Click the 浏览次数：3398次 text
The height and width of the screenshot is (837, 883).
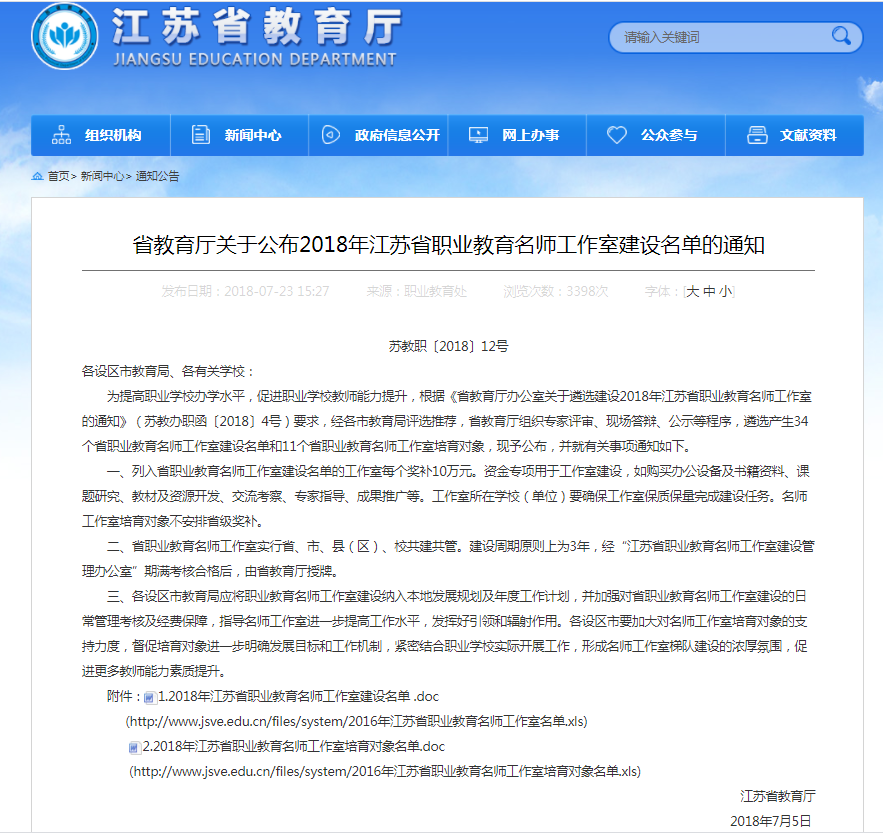(x=556, y=291)
